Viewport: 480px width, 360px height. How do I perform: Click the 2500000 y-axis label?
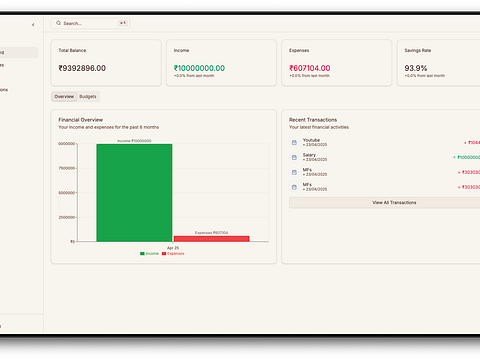(67, 217)
